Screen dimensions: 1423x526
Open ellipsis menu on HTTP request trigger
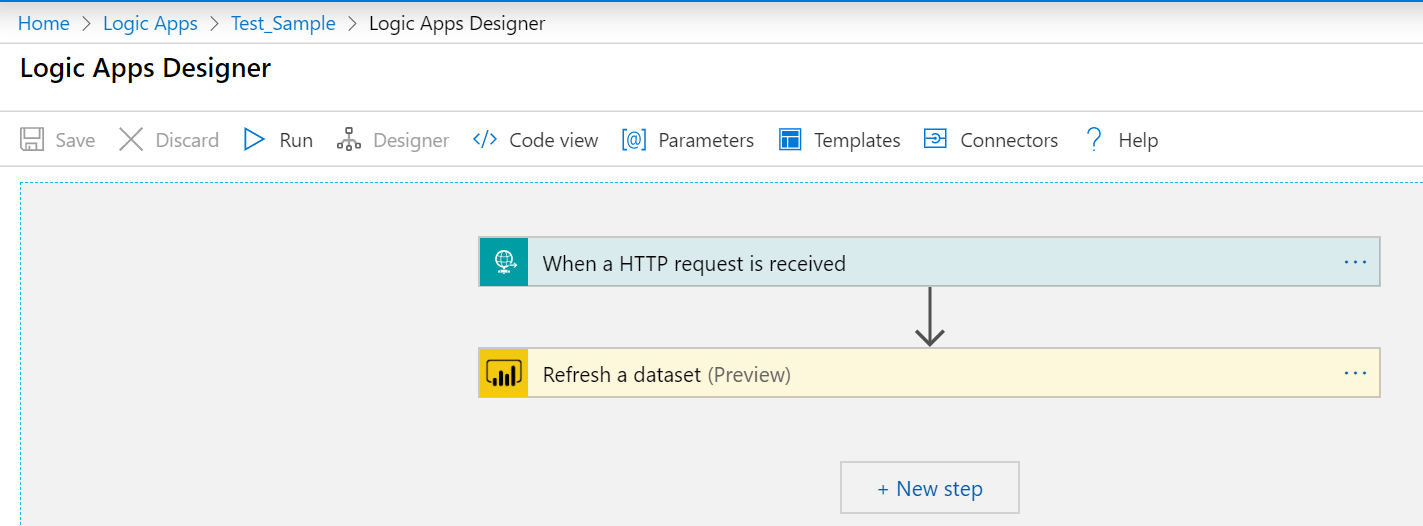tap(1355, 262)
